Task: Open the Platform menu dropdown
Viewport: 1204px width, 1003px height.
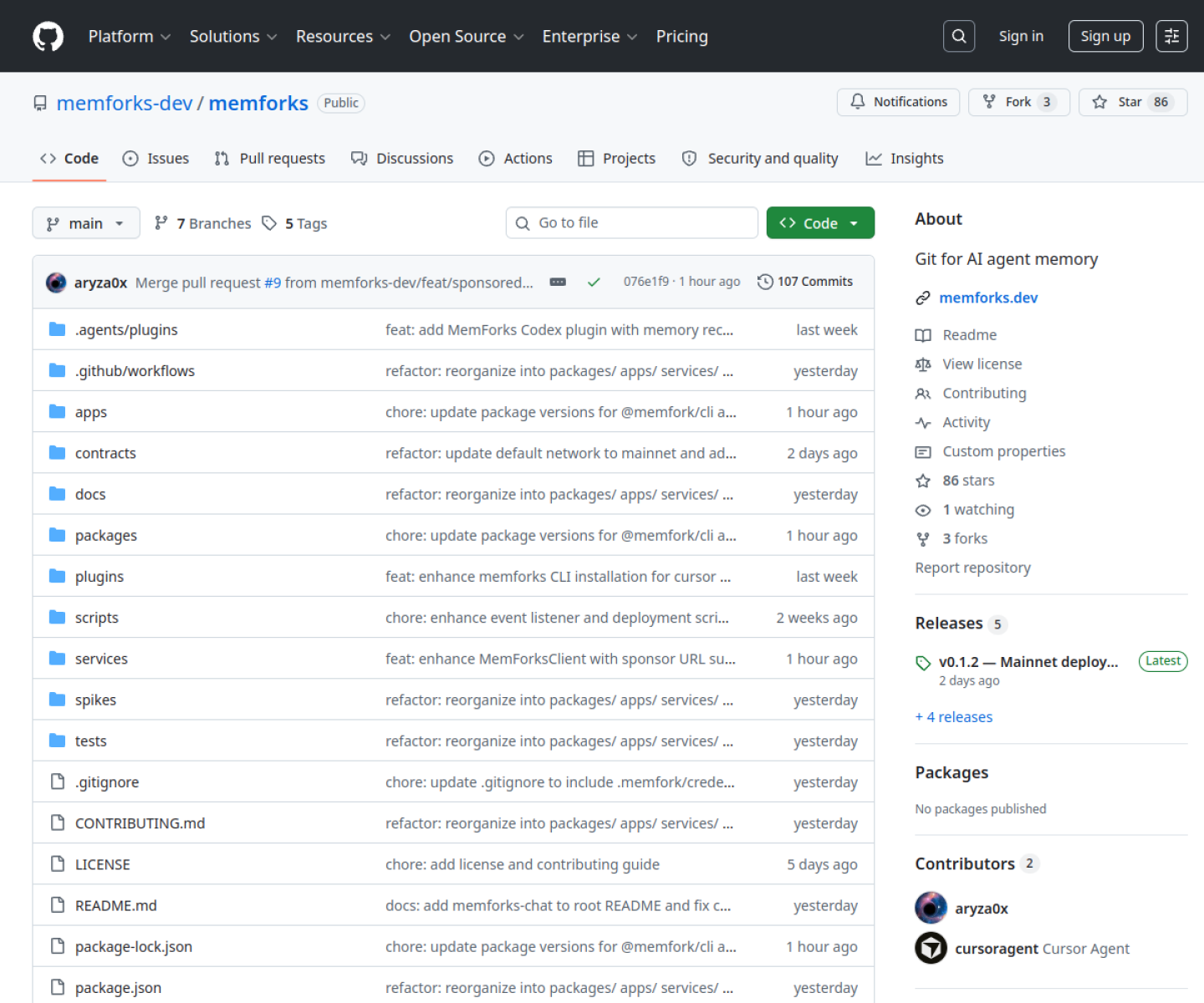Action: (x=130, y=36)
